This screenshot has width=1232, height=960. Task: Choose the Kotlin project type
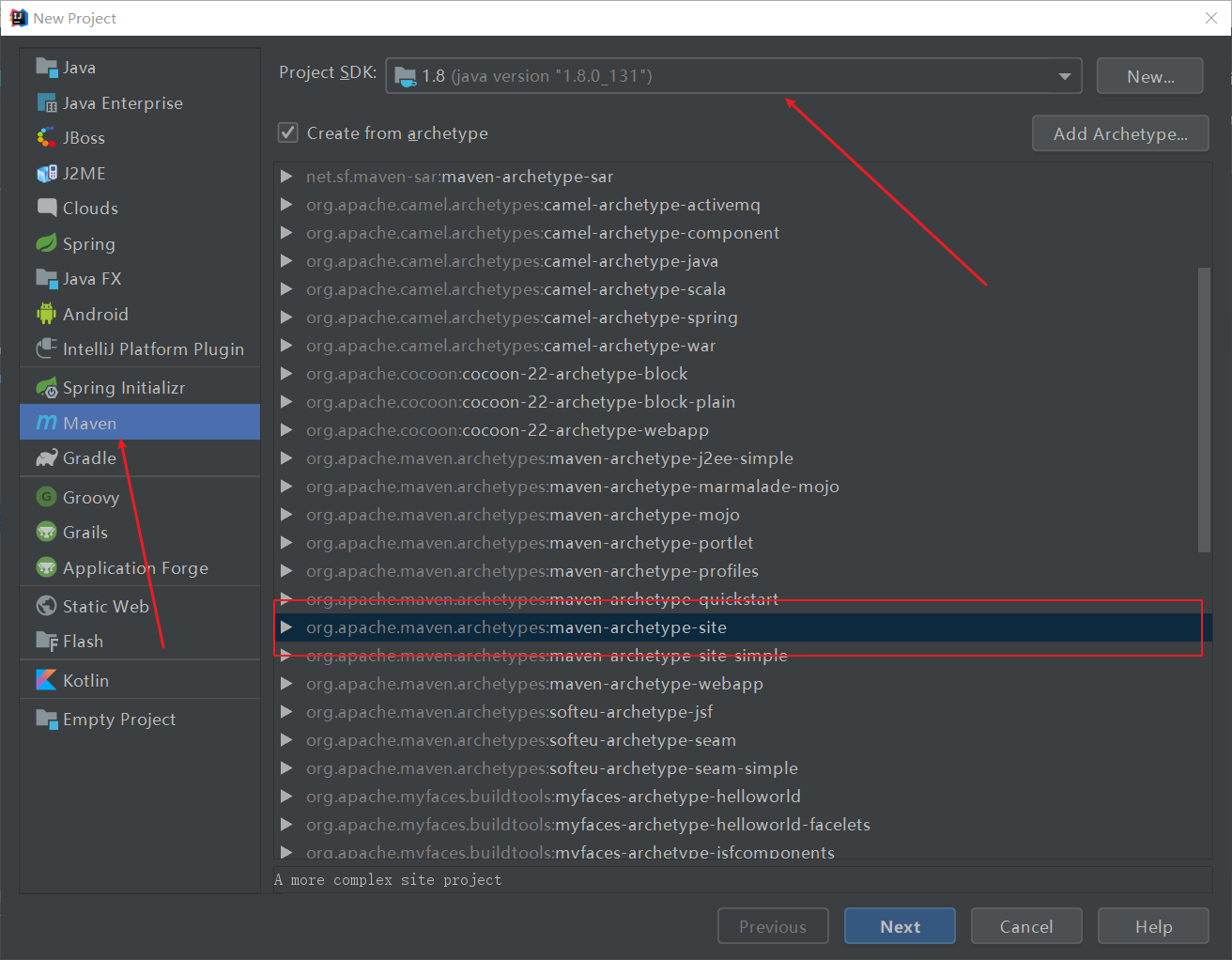[140, 680]
